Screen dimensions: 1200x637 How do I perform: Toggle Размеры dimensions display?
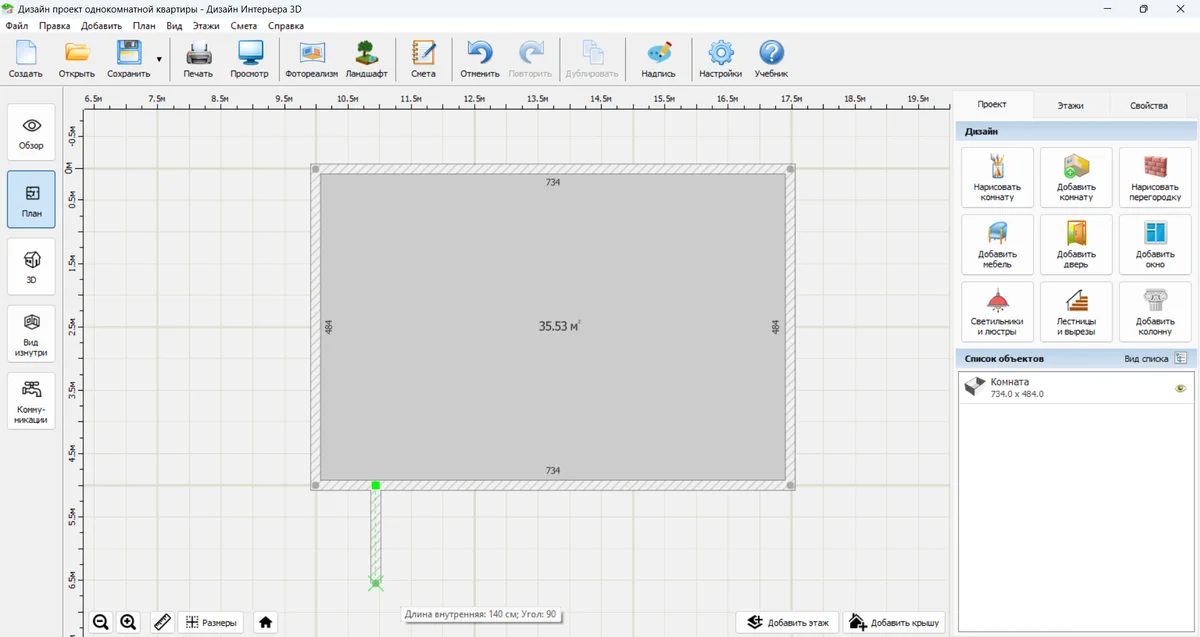(x=211, y=622)
